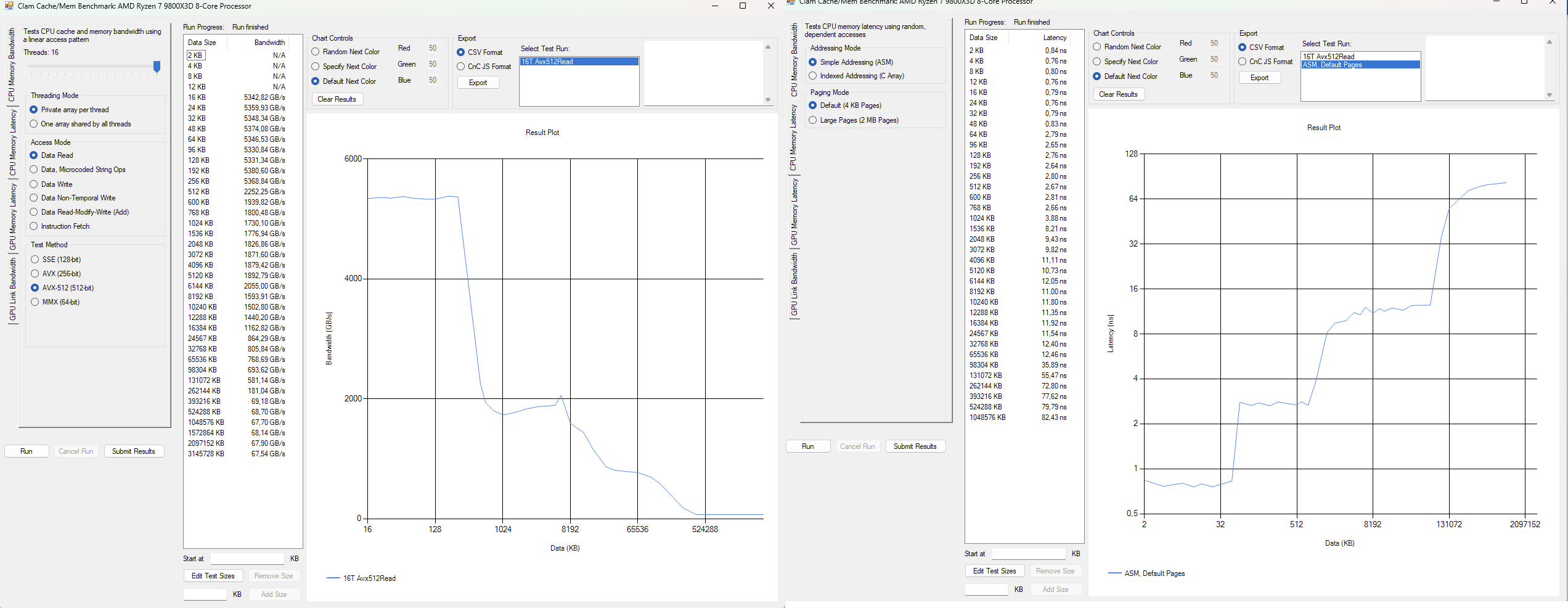Screen dimensions: 1568x608
Task: Switch to CPU Memory Latency tab in bandwidth window
Action: 12,142
